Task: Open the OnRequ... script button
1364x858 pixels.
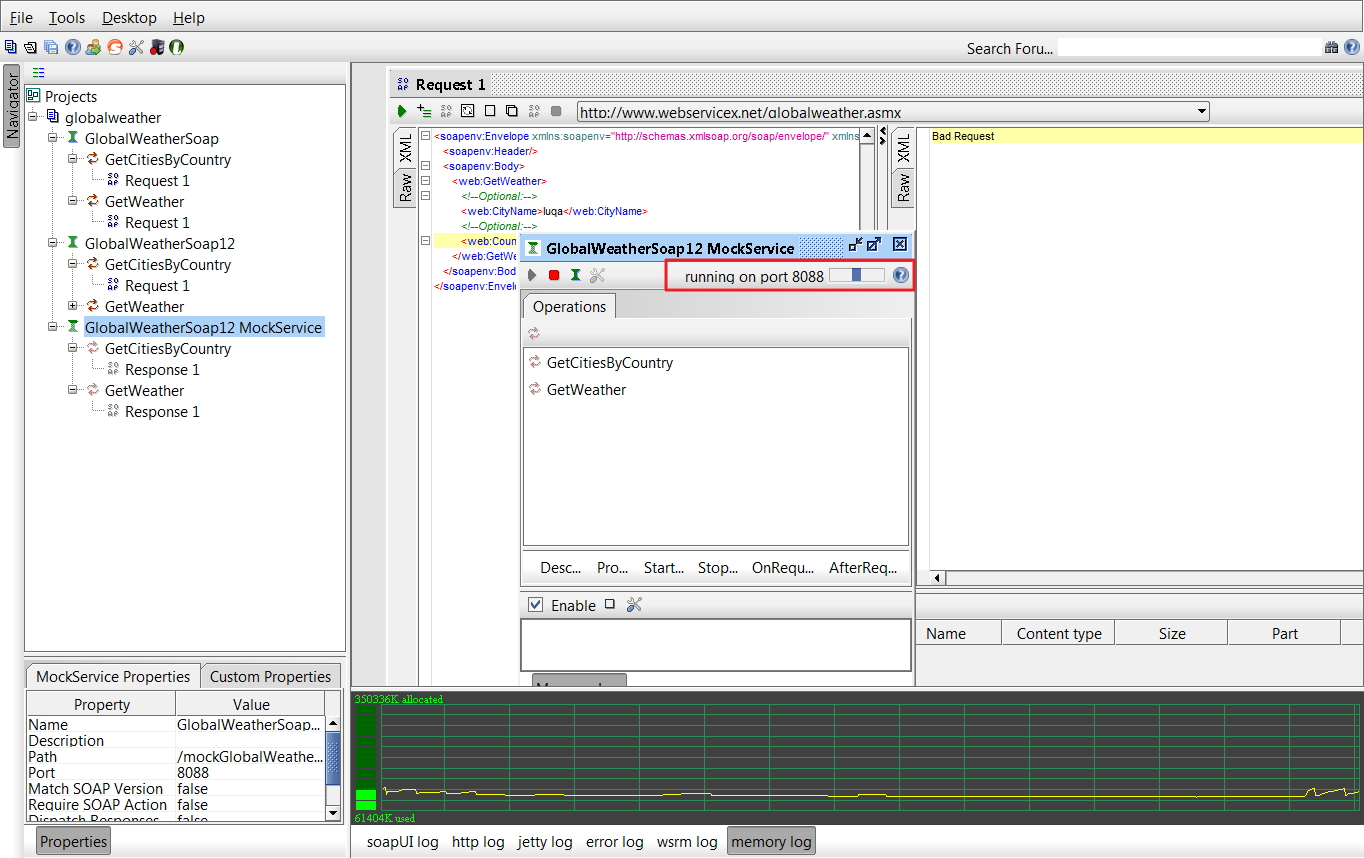Action: [x=782, y=568]
